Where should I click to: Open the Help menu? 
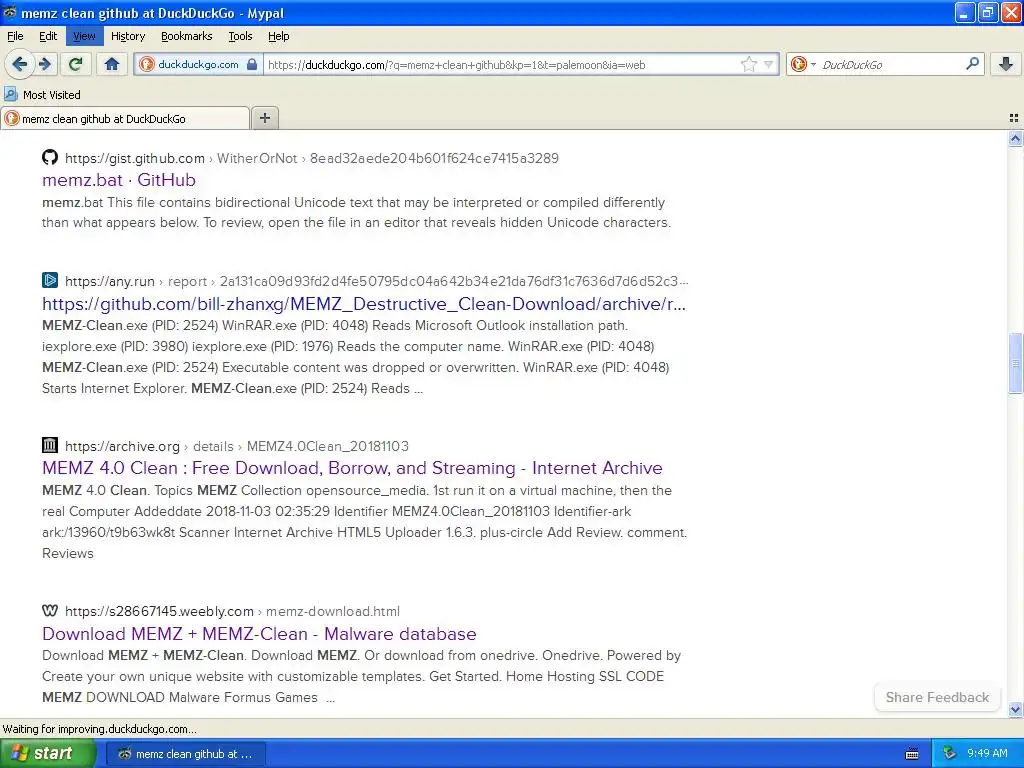point(278,36)
